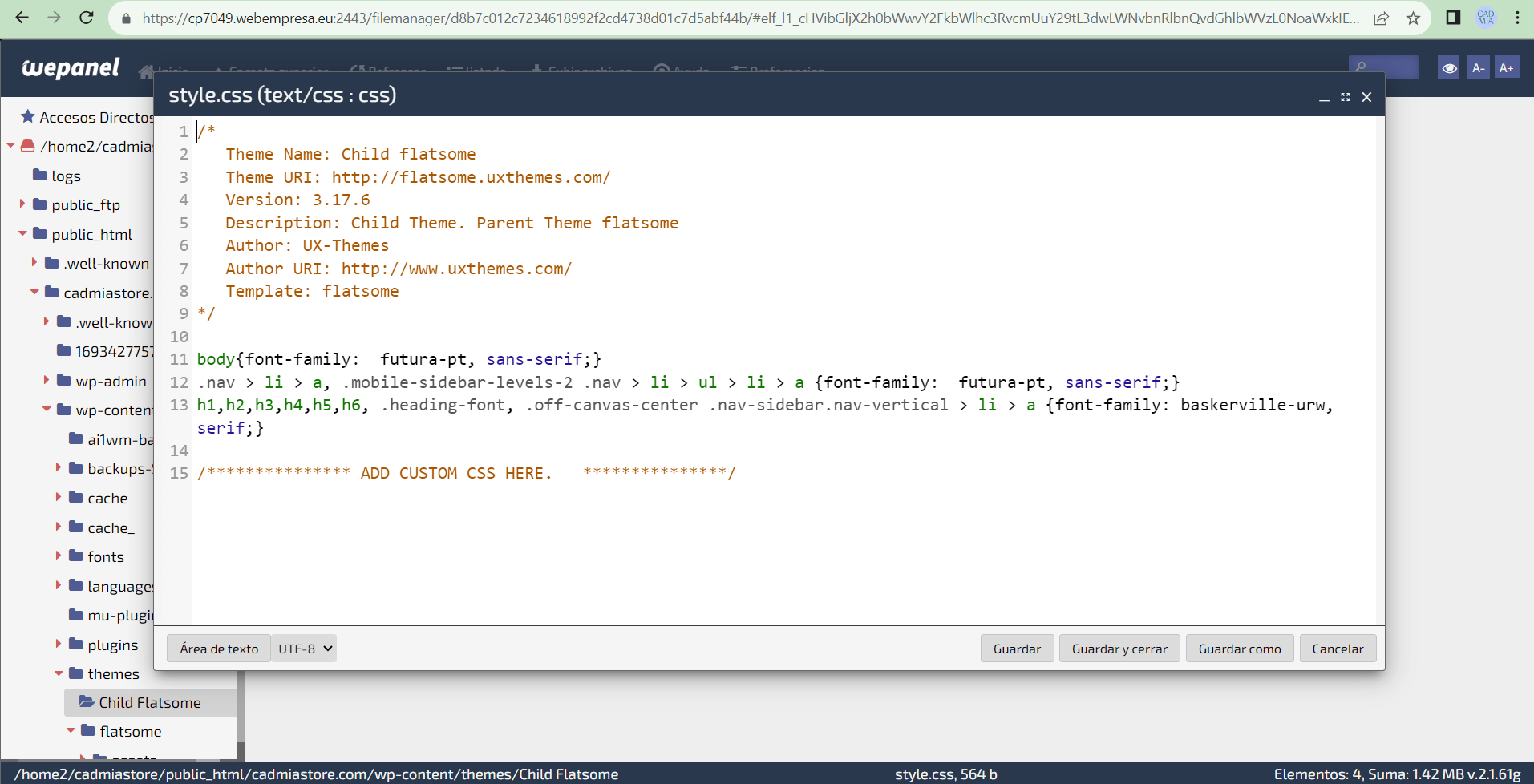Open Chrome profile avatar
The image size is (1534, 784).
pyautogui.click(x=1486, y=18)
